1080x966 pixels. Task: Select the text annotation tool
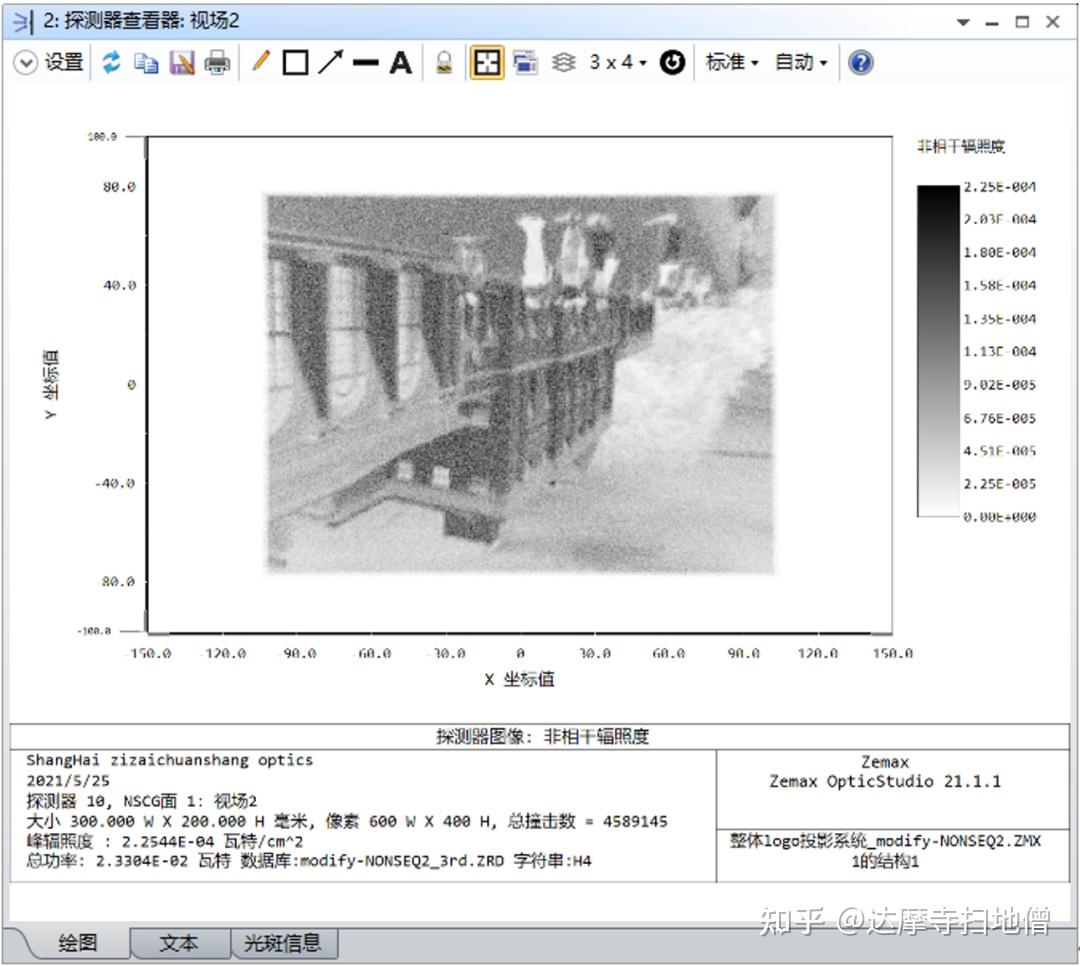point(399,62)
